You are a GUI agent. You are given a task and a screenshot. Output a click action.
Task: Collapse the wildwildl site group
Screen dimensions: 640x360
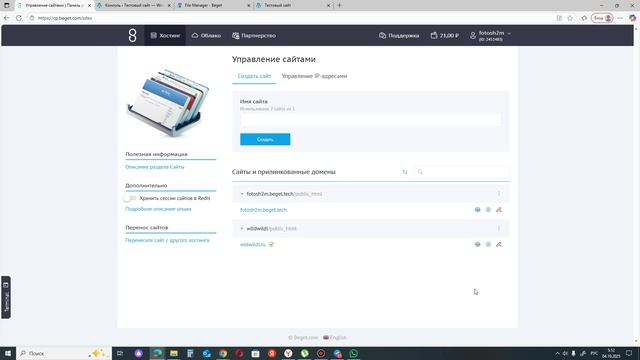click(x=242, y=229)
